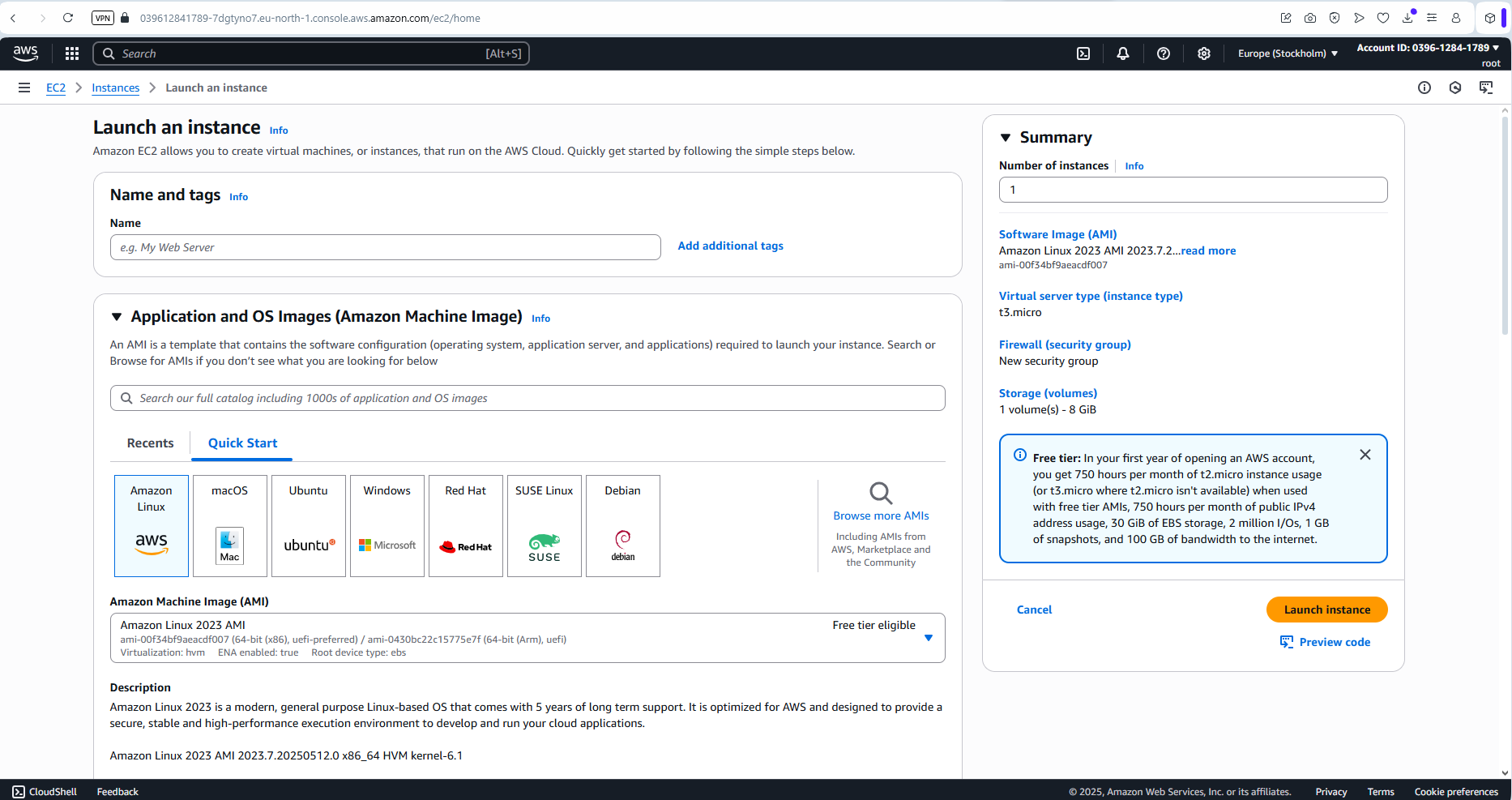Click the instance Name input field

(x=386, y=247)
